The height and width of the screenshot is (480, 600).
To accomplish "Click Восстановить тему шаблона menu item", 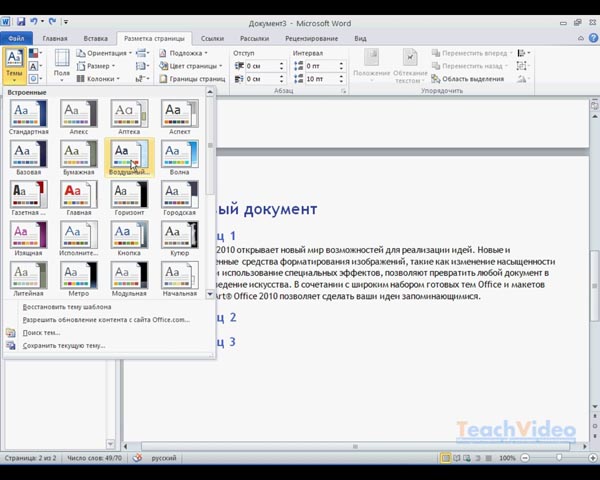I will [x=66, y=307].
